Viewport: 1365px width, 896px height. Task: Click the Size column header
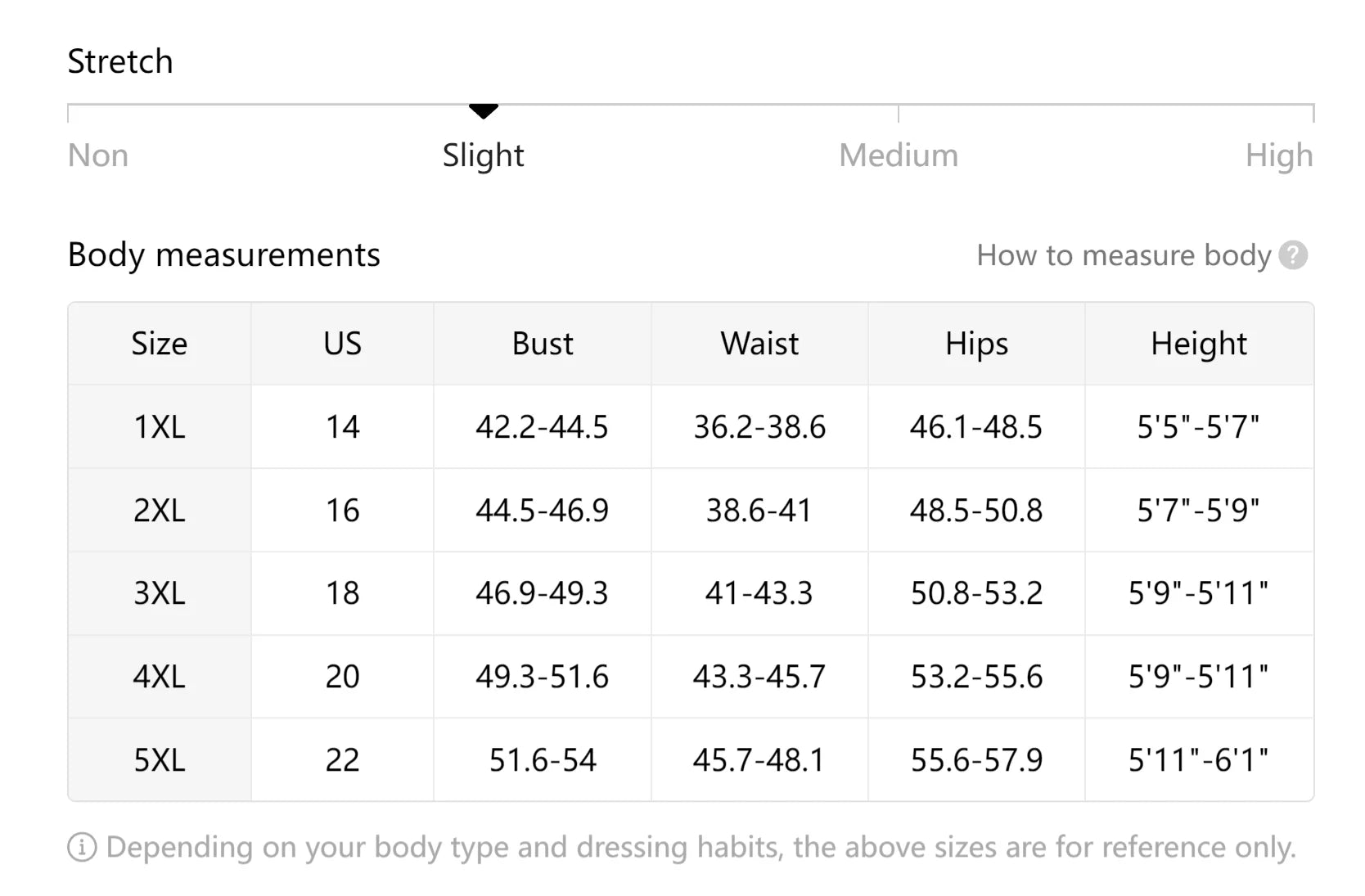coord(160,344)
